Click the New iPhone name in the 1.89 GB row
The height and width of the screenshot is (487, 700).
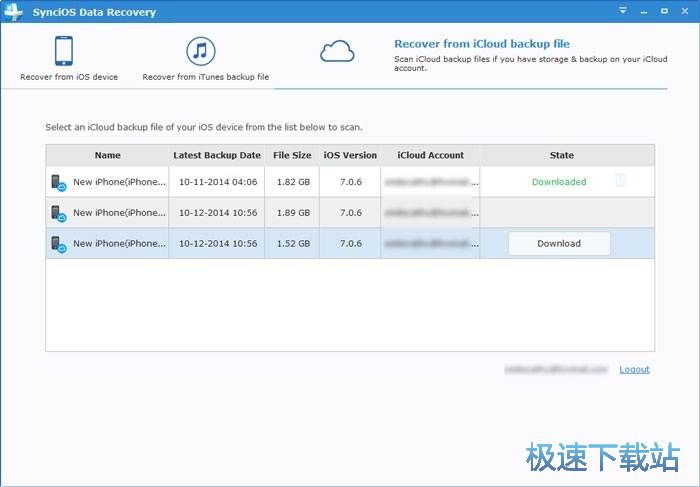tap(119, 213)
